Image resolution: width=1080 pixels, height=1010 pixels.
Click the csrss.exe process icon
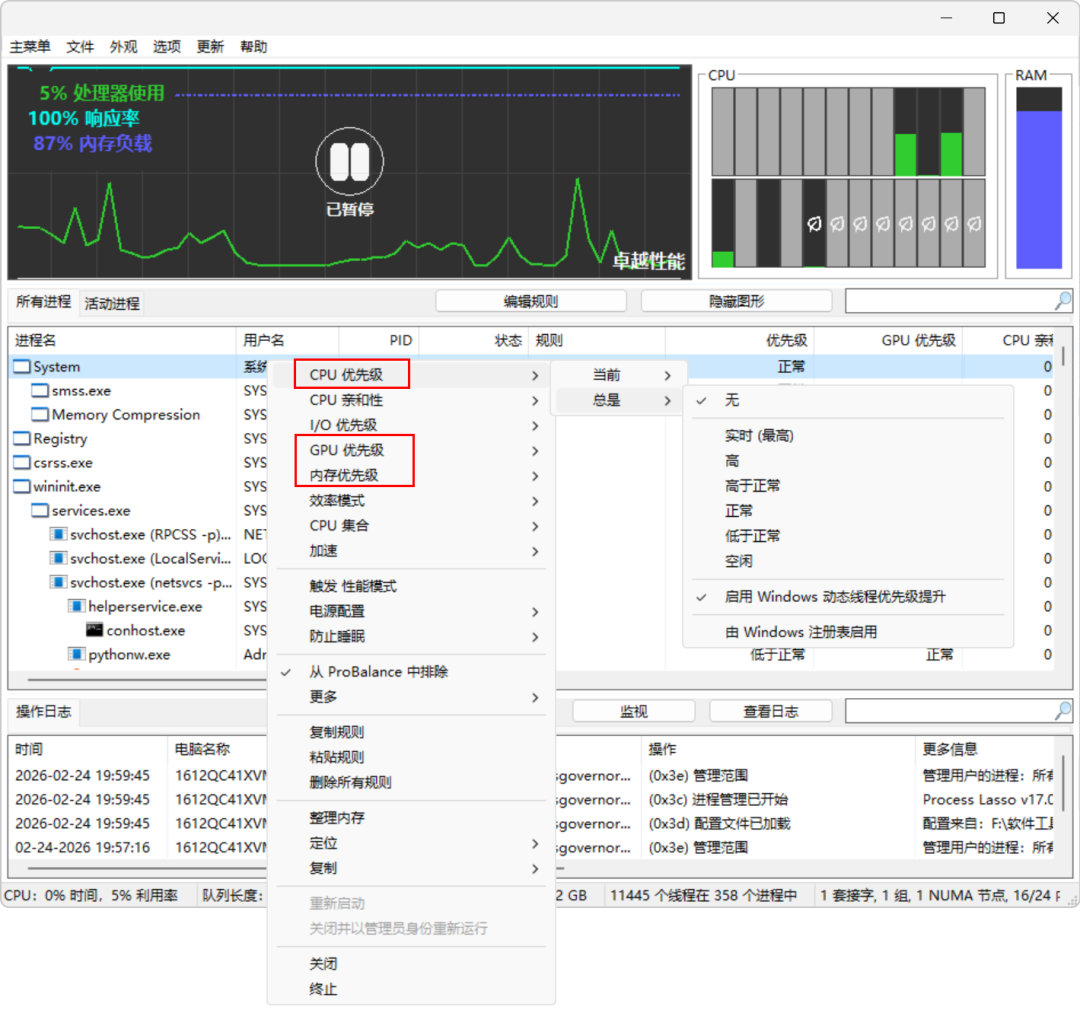(22, 462)
